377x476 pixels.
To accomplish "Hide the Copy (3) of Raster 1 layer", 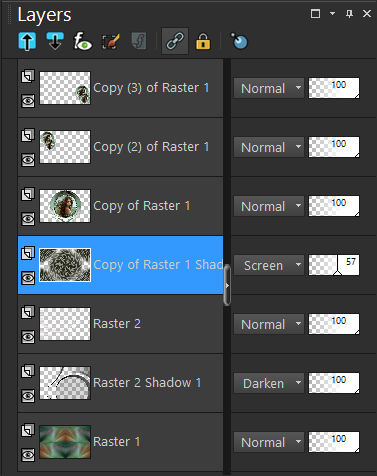I will [x=28, y=101].
